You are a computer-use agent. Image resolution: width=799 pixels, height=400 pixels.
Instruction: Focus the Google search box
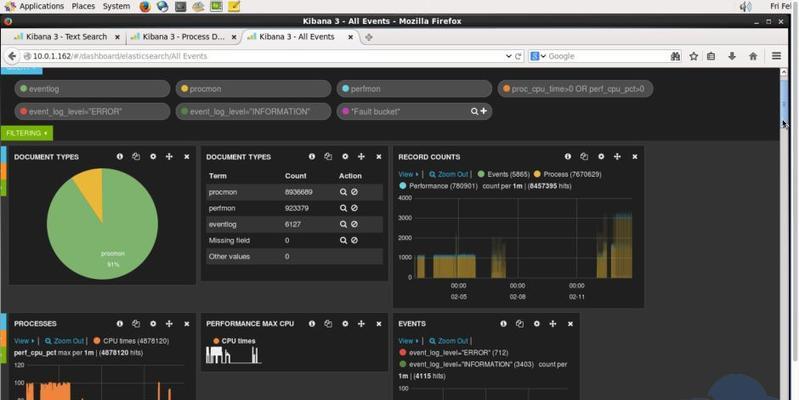point(606,56)
